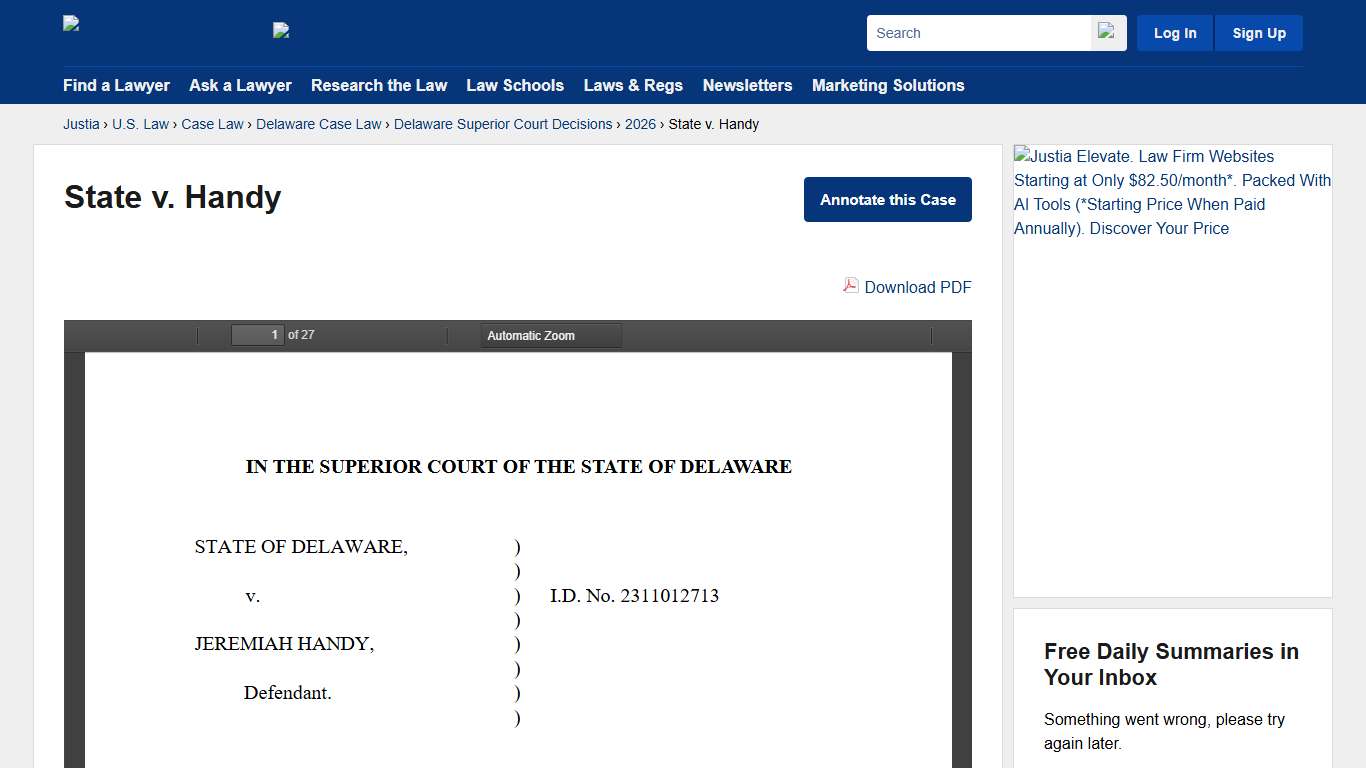This screenshot has height=768, width=1366.
Task: Select the Newsletters navigation item
Action: coord(747,86)
